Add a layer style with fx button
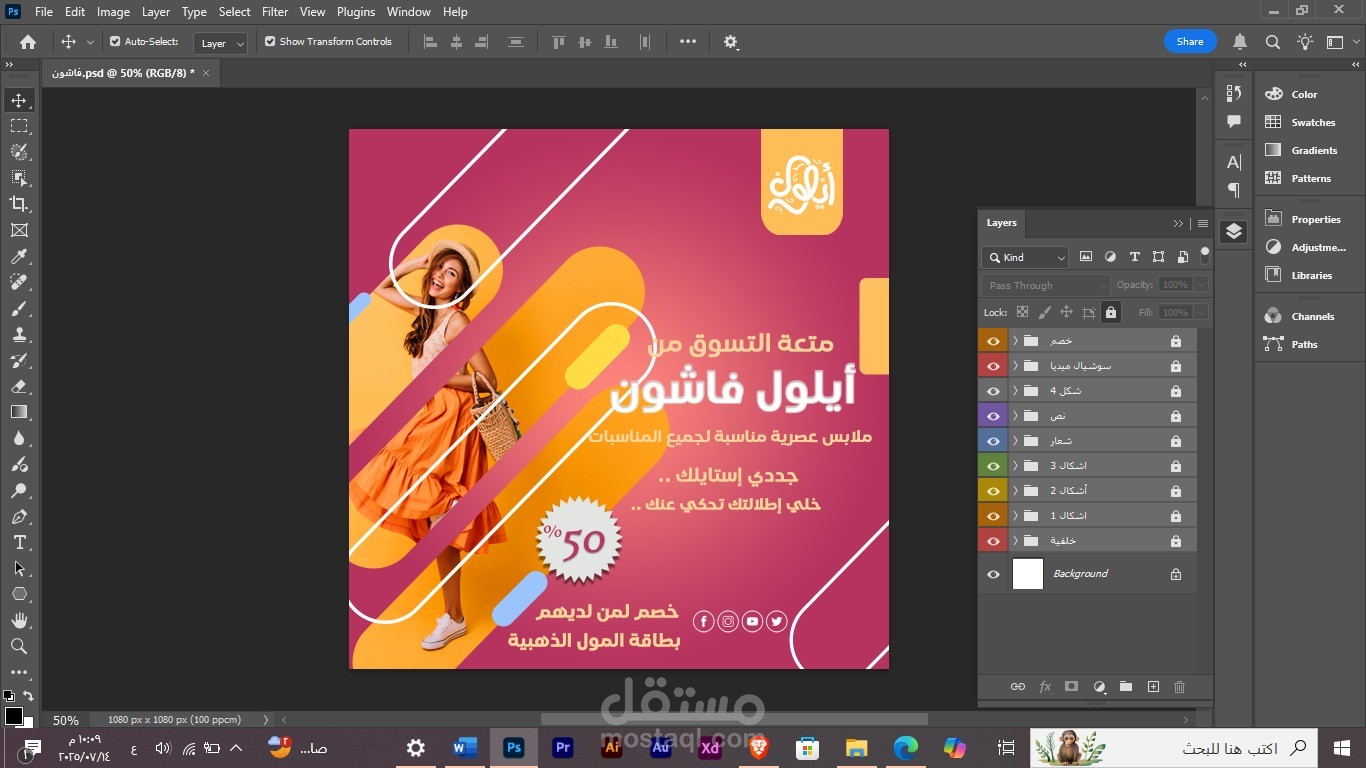1366x768 pixels. (1045, 687)
